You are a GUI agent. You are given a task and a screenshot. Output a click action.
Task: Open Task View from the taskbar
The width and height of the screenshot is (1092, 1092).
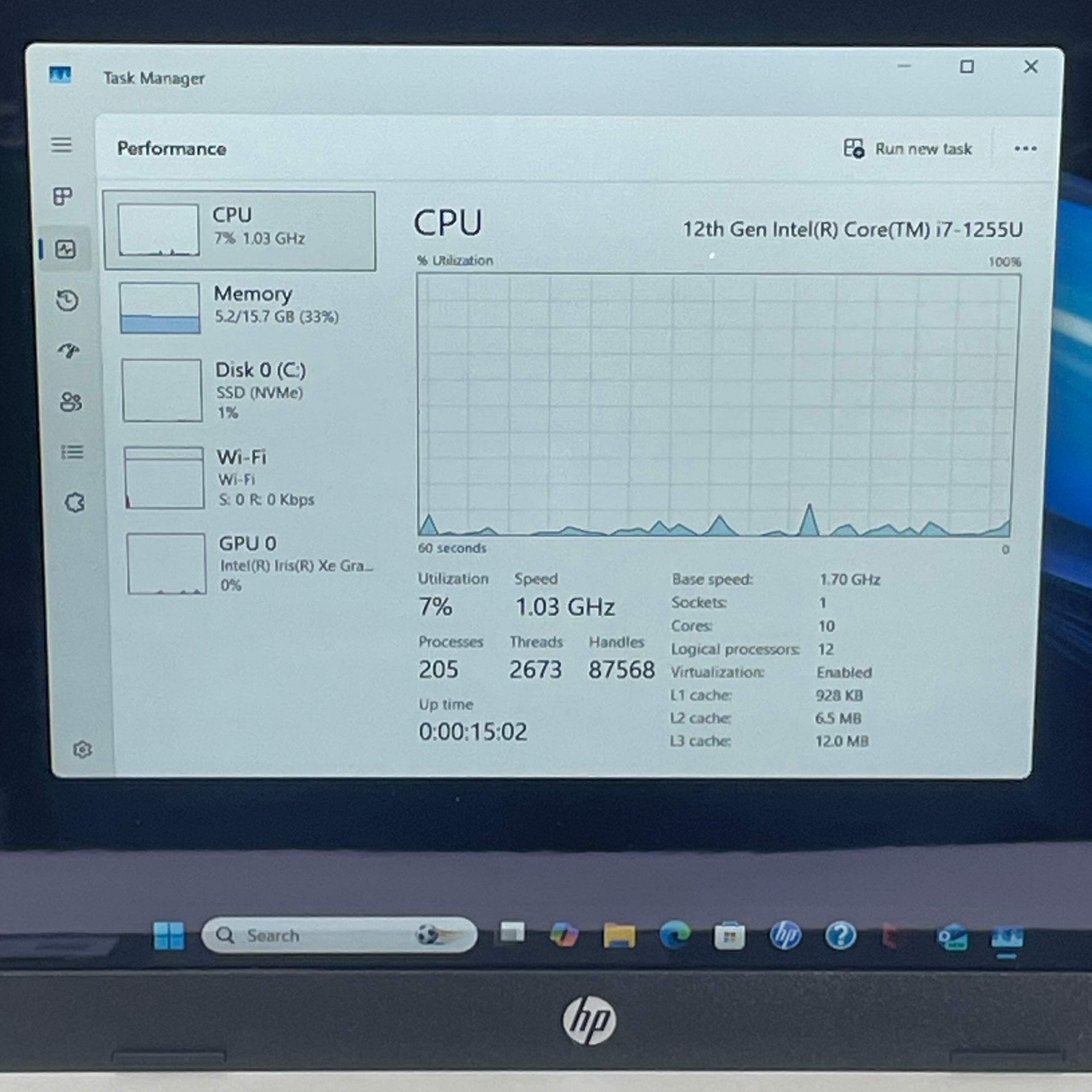512,932
